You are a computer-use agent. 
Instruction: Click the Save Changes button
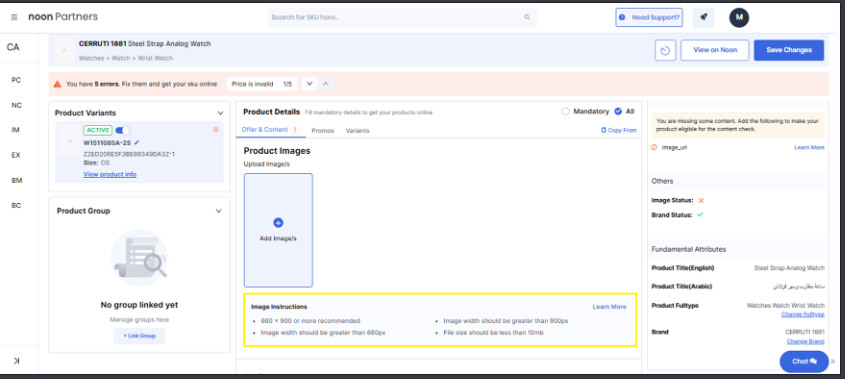(789, 50)
